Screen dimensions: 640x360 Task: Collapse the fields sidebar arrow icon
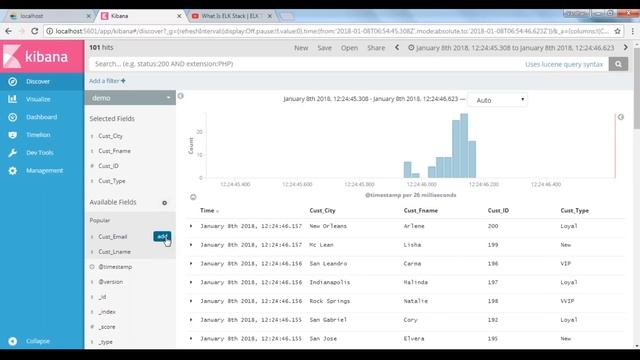click(x=180, y=96)
